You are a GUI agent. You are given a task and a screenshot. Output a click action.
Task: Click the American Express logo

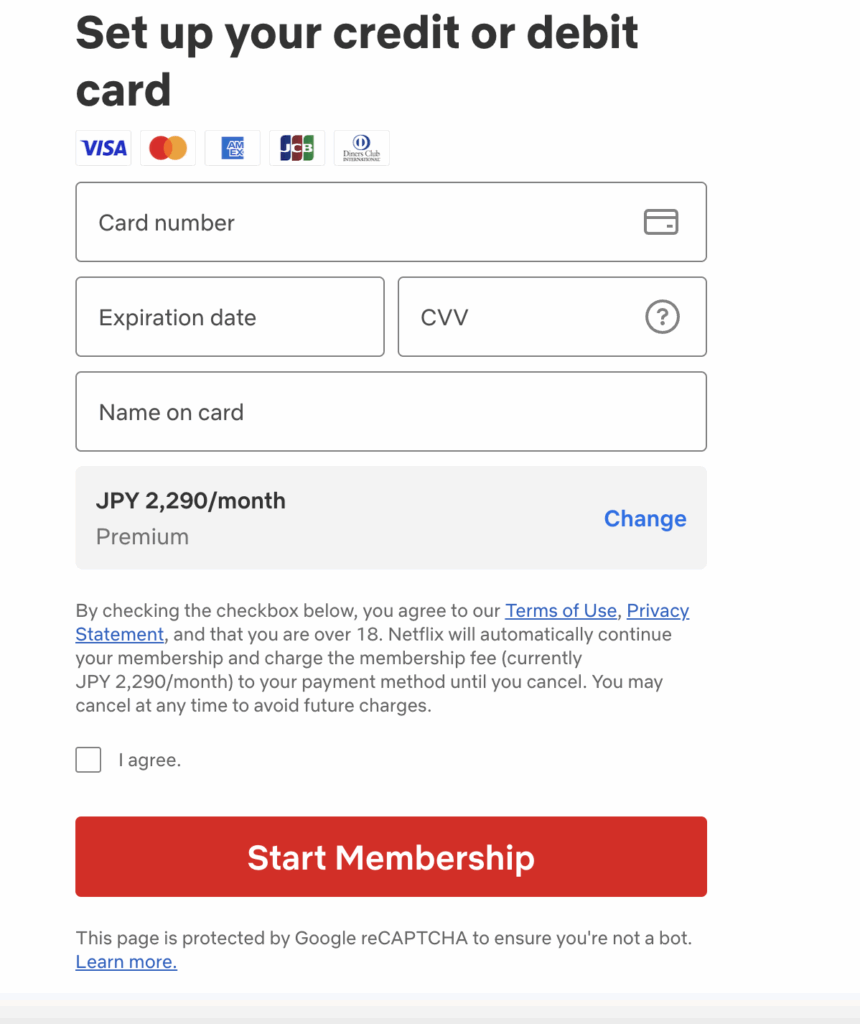click(232, 148)
